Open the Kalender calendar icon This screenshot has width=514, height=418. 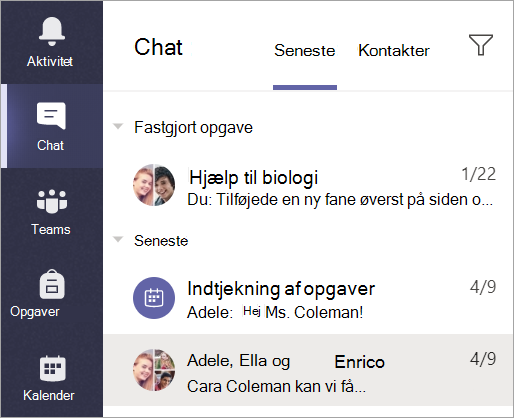(52, 368)
